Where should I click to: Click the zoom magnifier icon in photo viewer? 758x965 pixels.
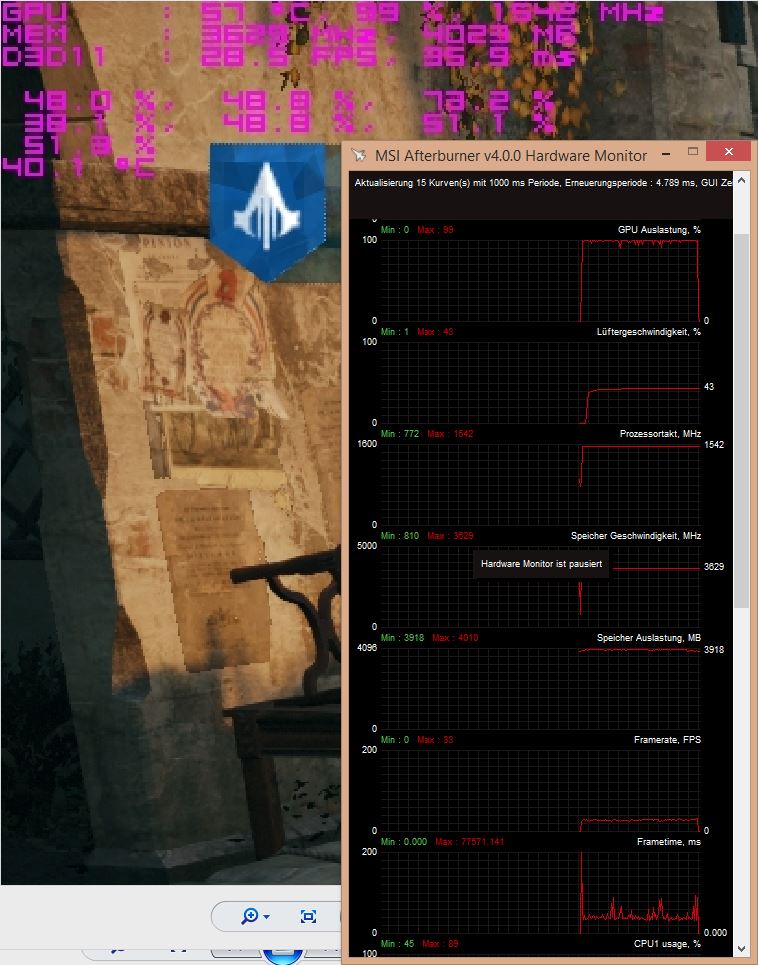coord(249,917)
